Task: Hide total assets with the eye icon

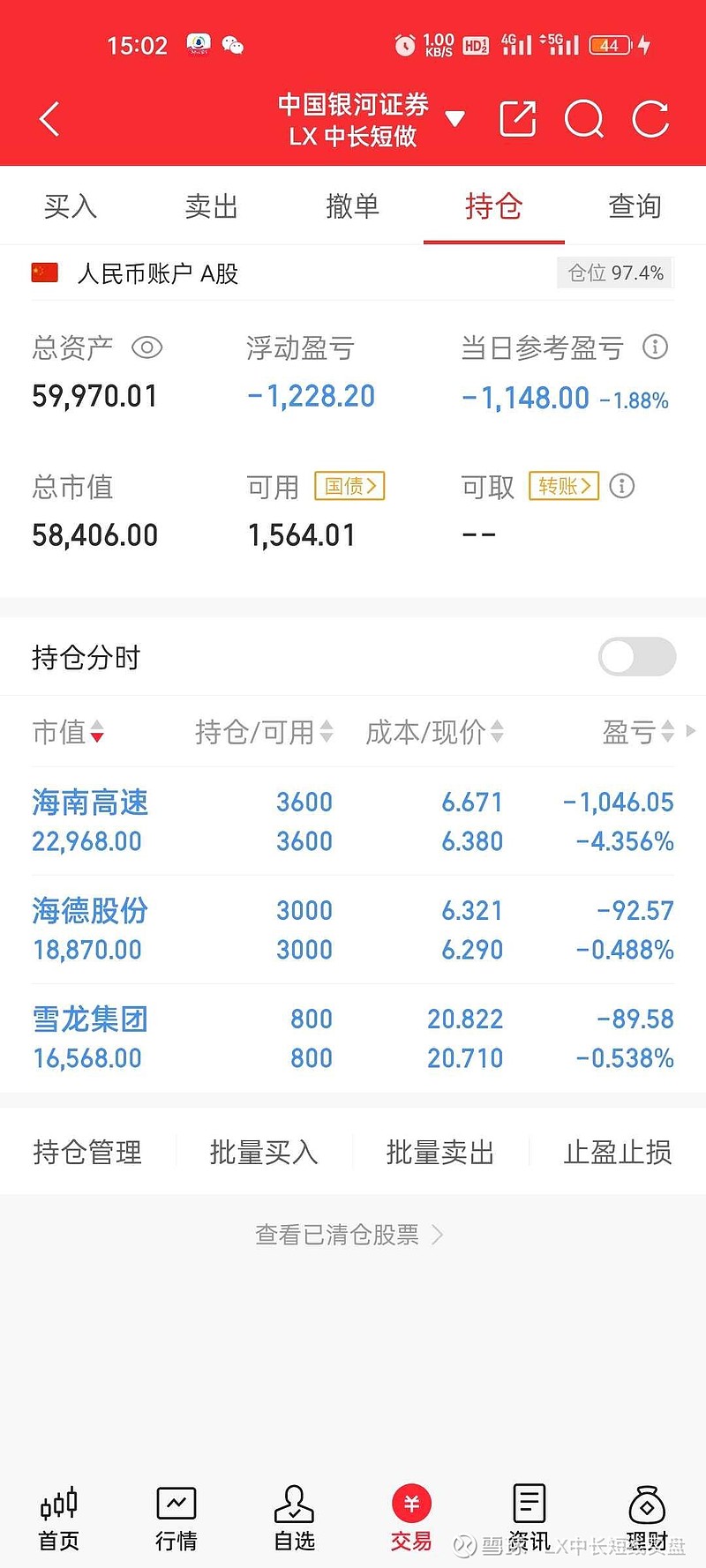Action: click(x=146, y=347)
